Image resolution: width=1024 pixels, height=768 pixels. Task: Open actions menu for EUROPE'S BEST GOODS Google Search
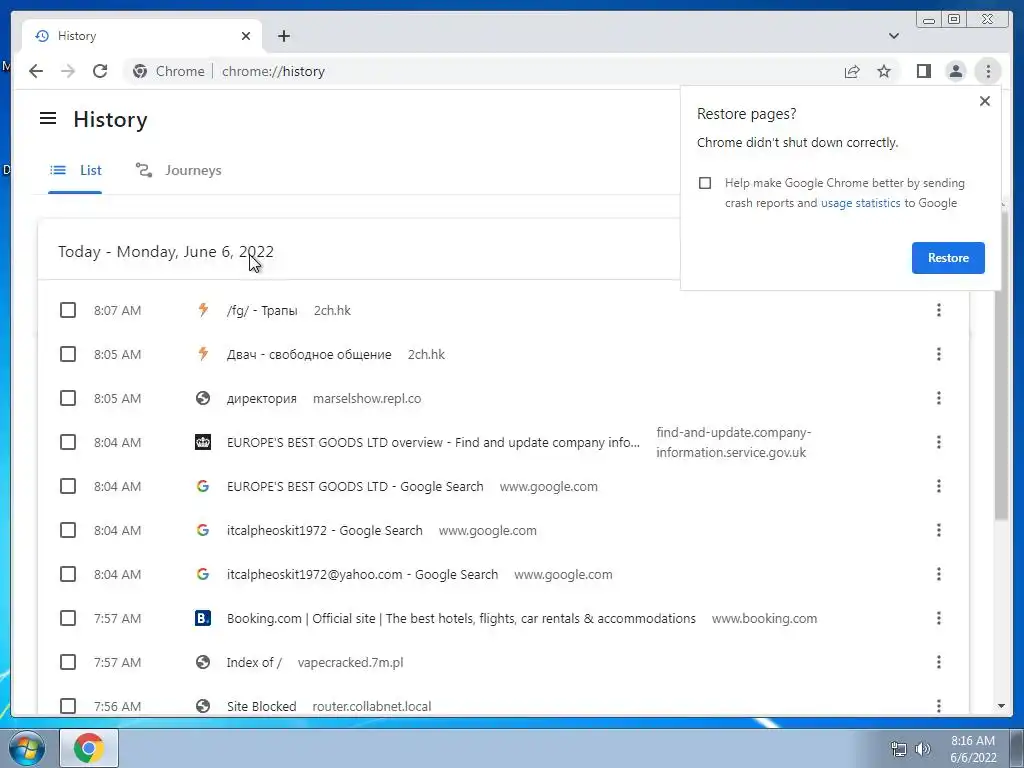pyautogui.click(x=938, y=486)
